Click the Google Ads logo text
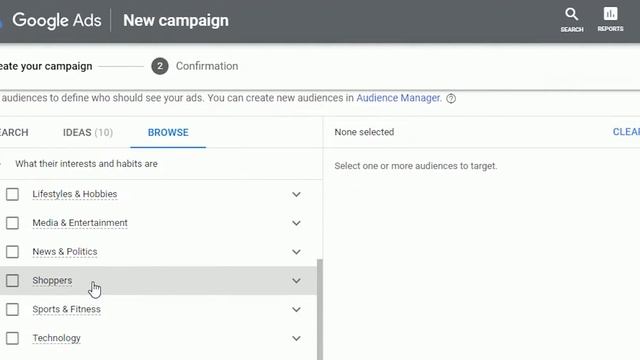The height and width of the screenshot is (360, 640). 56,20
